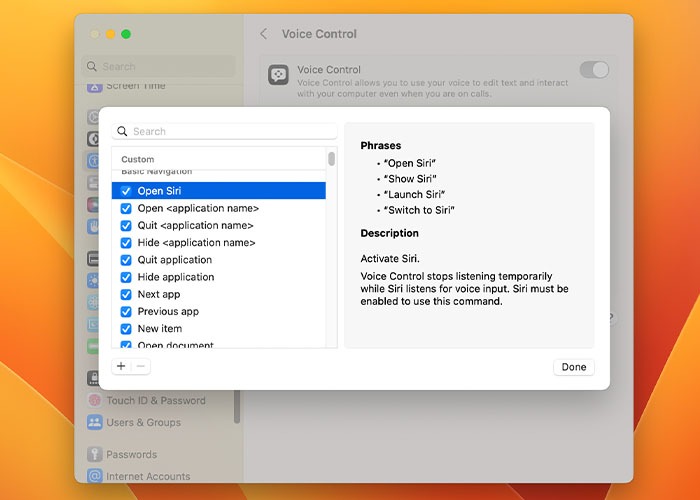This screenshot has width=700, height=500.
Task: Toggle the Voice Control switch
Action: coord(594,70)
